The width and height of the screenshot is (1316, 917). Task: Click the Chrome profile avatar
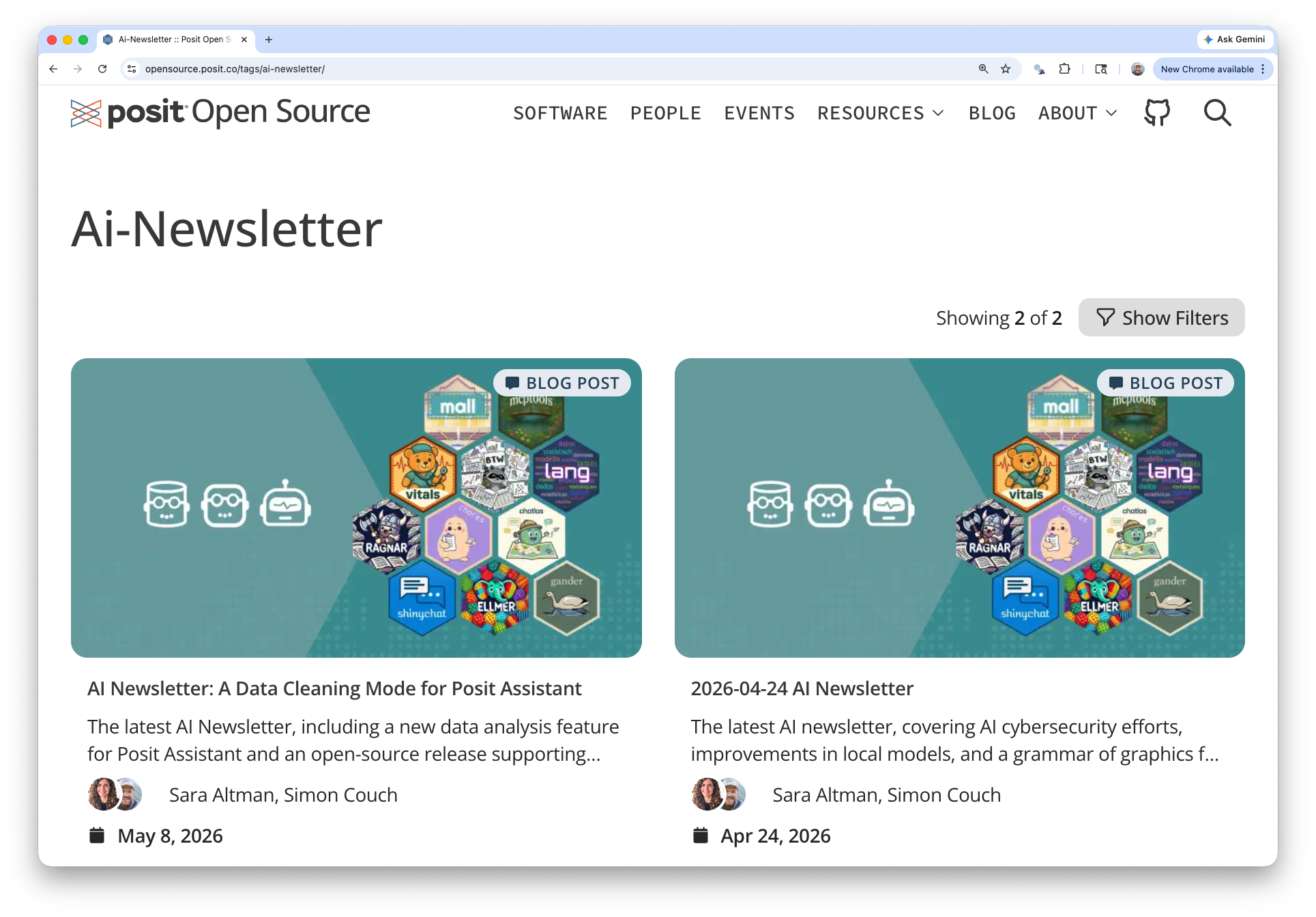(1137, 69)
